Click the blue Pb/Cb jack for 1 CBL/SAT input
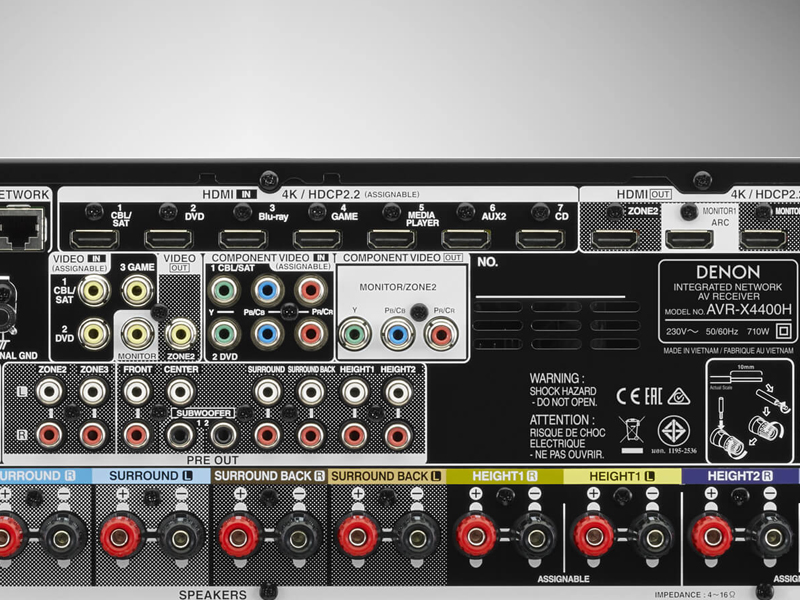 (267, 290)
